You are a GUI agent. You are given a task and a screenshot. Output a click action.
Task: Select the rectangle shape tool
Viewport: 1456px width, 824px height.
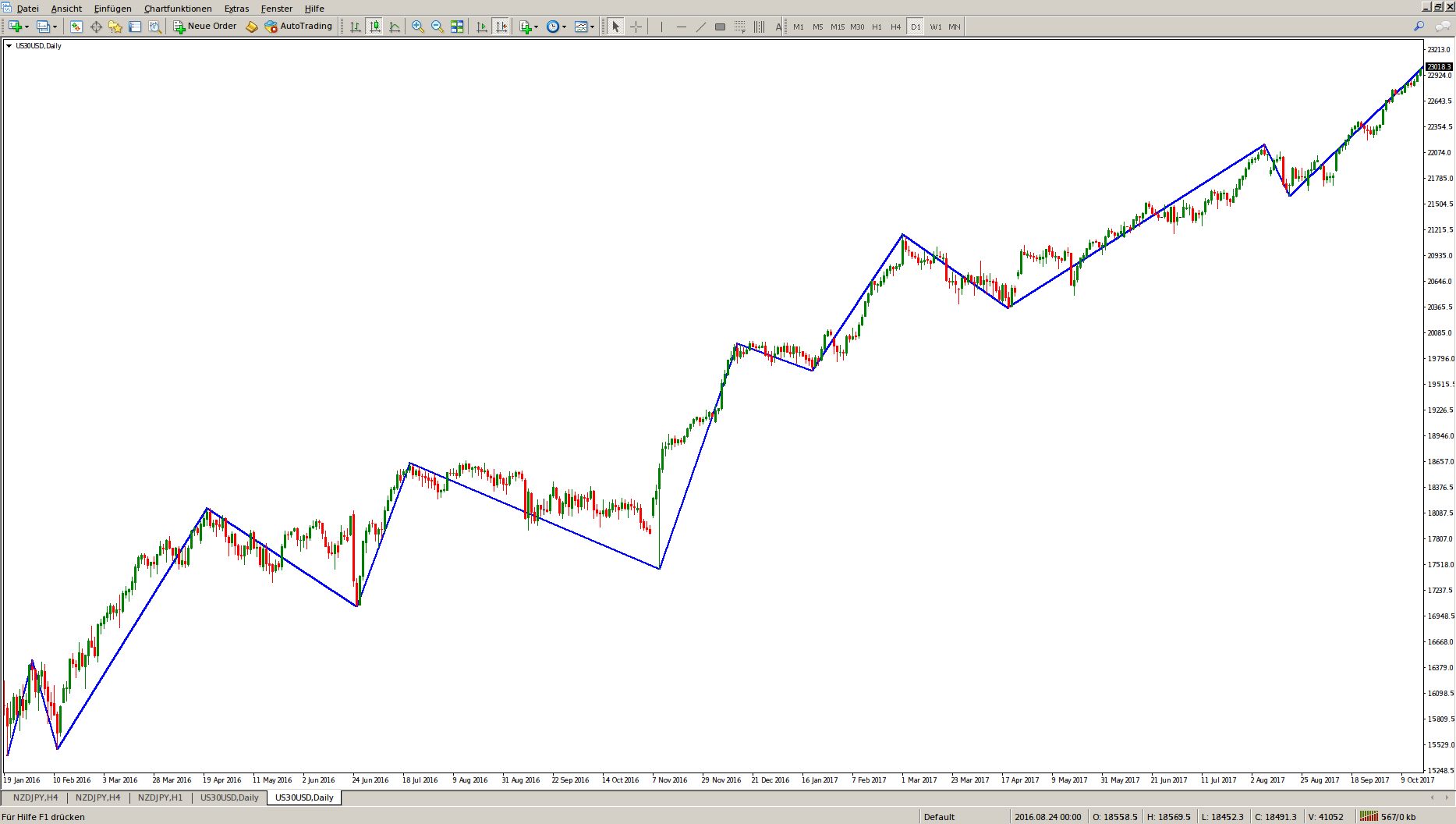(720, 27)
